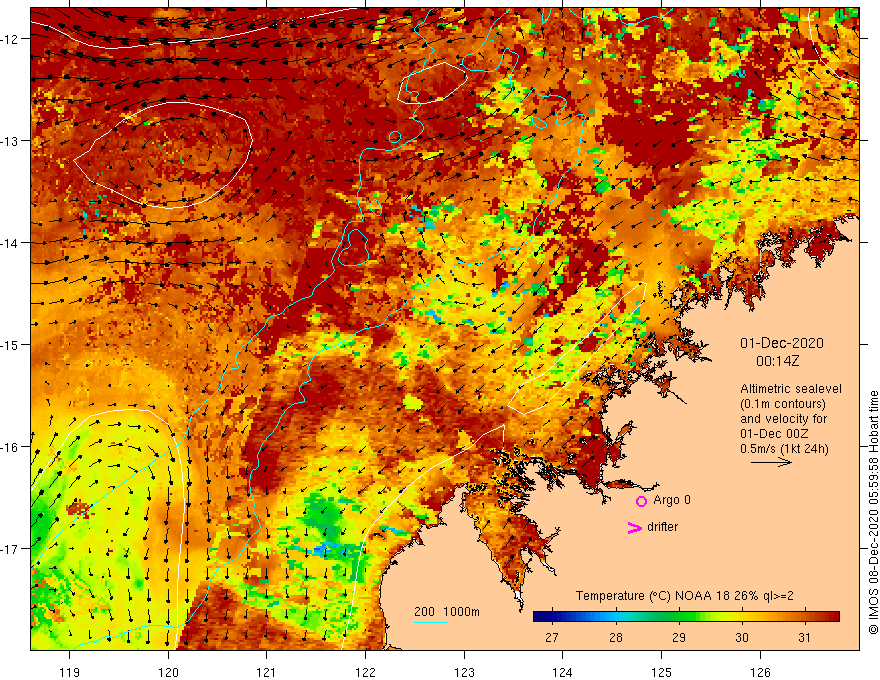Viewport: 880px width, 680px height.
Task: Click the latitude label -16
Action: (9, 447)
